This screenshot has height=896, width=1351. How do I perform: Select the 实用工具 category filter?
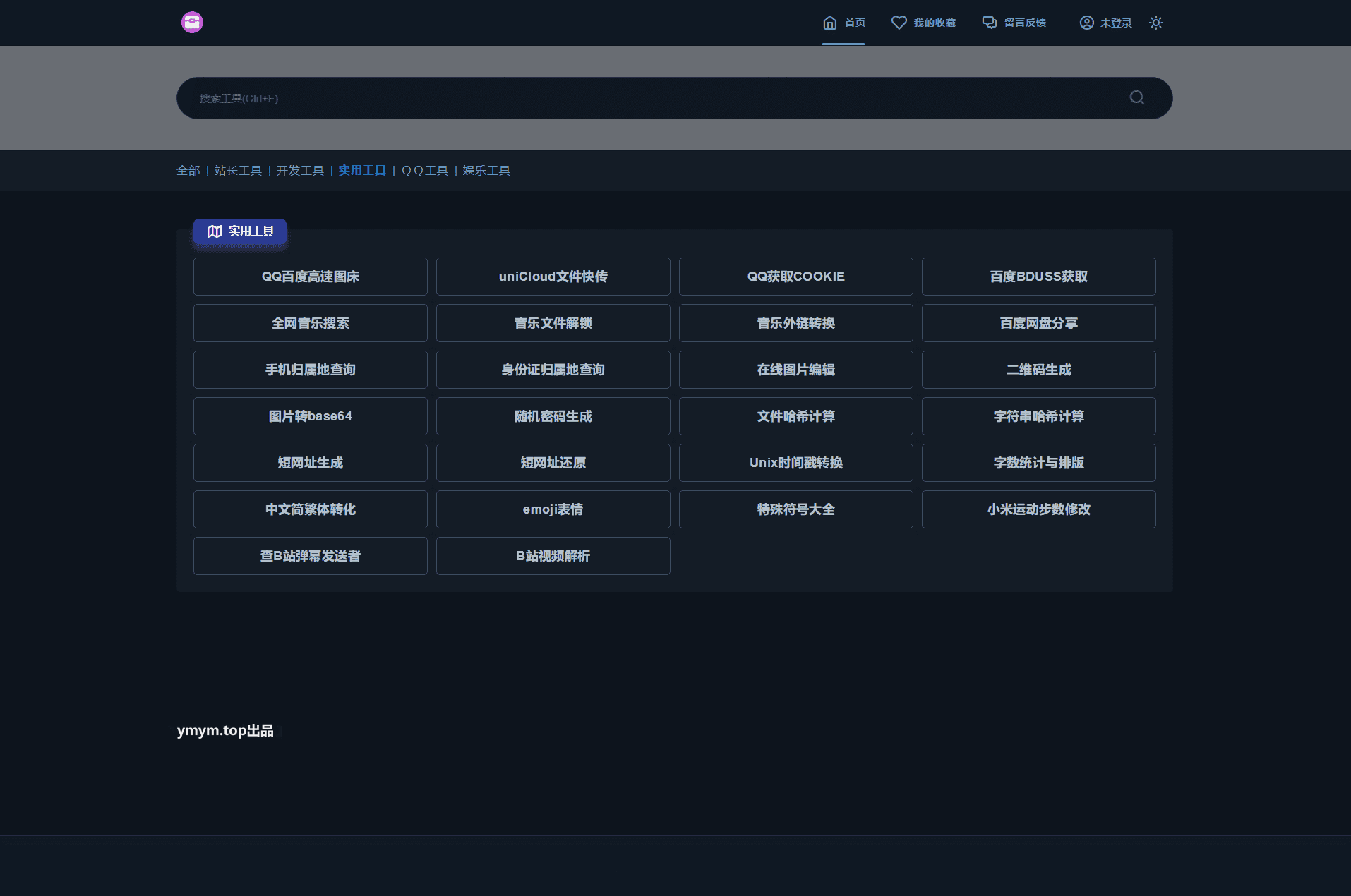[362, 171]
